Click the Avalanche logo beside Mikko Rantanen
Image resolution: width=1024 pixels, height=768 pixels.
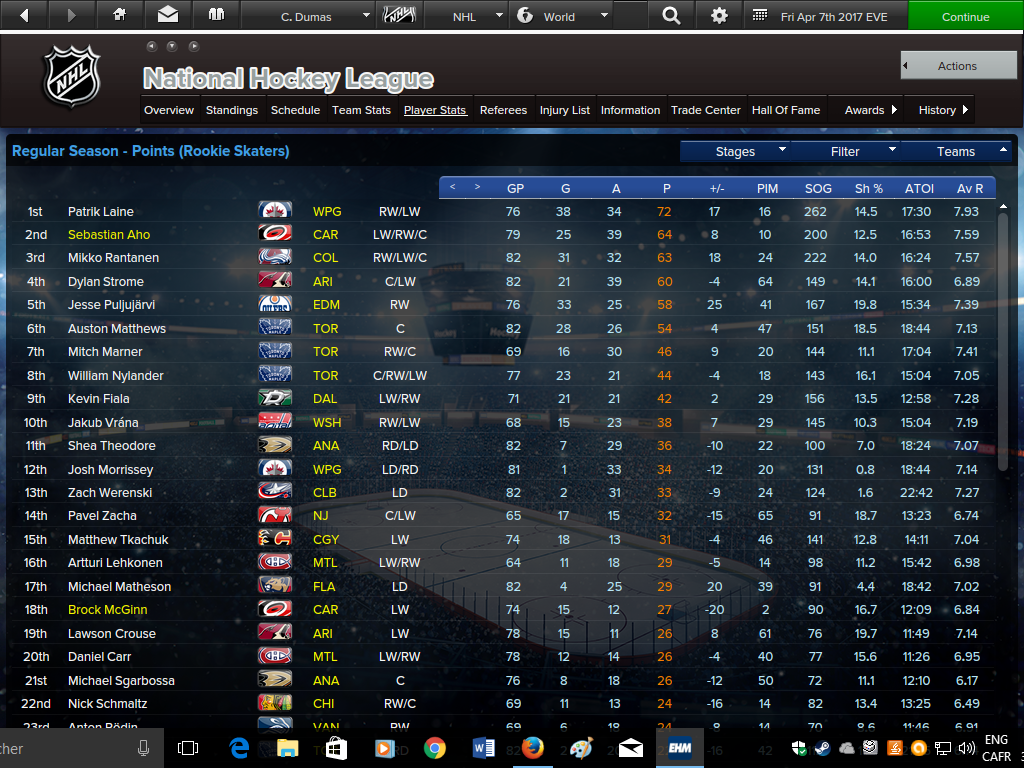tap(275, 257)
